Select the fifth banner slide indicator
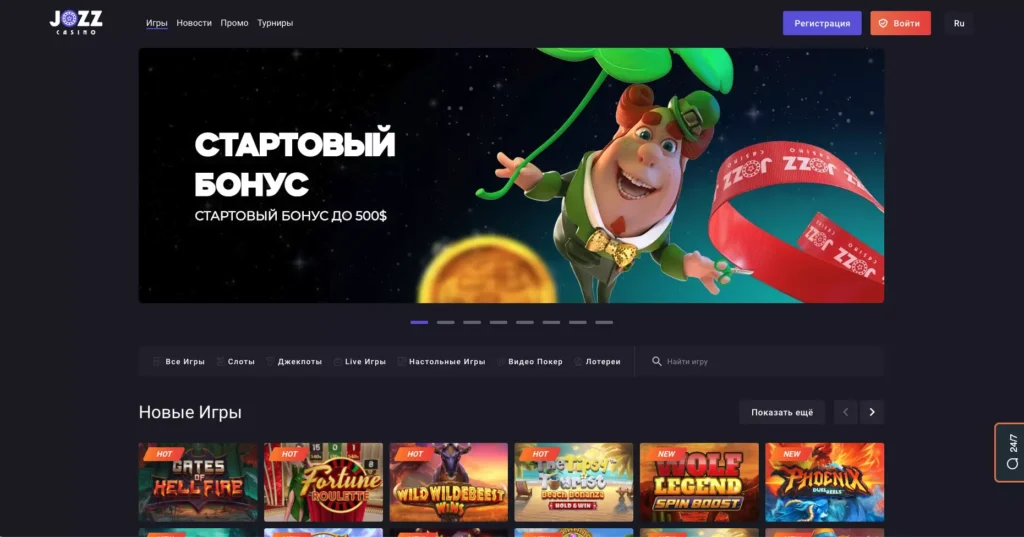This screenshot has width=1024, height=537. (525, 322)
